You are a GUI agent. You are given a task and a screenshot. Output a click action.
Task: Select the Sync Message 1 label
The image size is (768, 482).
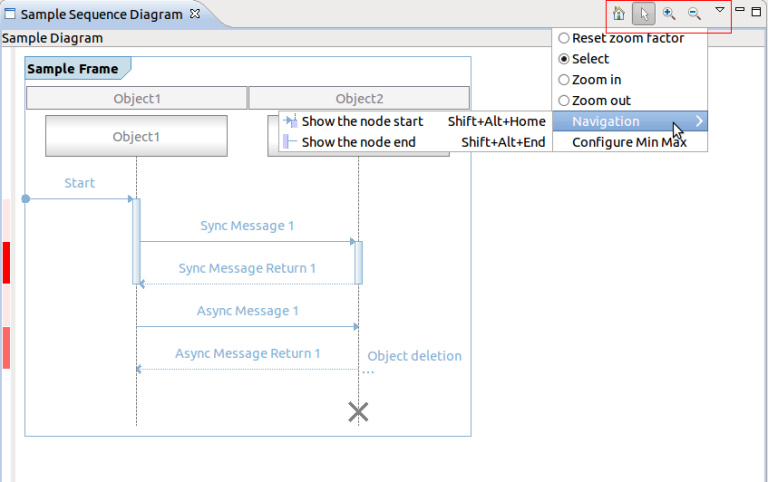pyautogui.click(x=247, y=226)
